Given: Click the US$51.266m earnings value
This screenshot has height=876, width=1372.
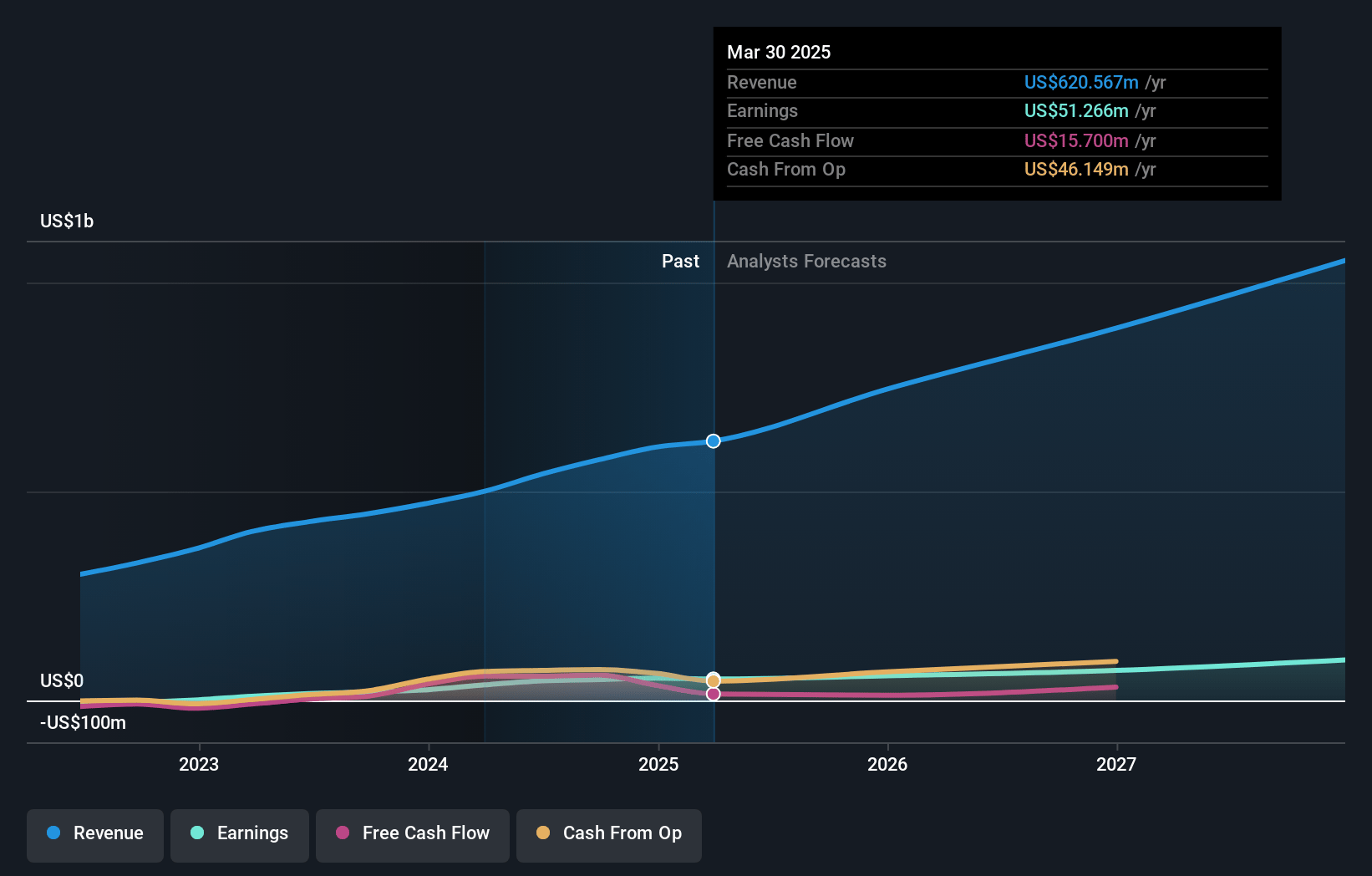Looking at the screenshot, I should click(1076, 111).
